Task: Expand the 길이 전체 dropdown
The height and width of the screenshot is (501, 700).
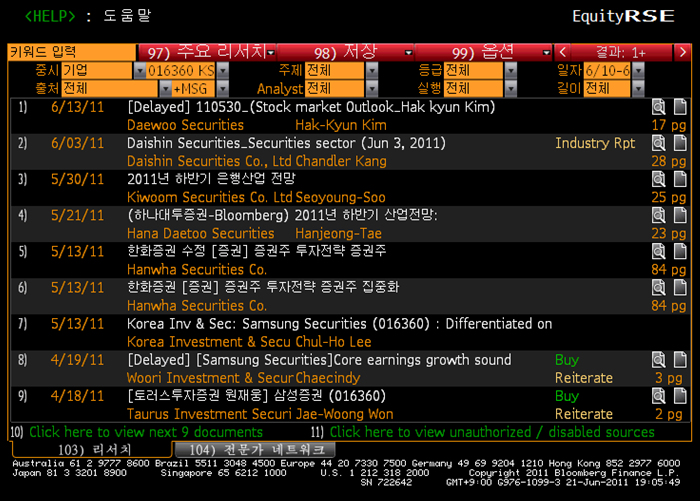Action: (x=638, y=89)
